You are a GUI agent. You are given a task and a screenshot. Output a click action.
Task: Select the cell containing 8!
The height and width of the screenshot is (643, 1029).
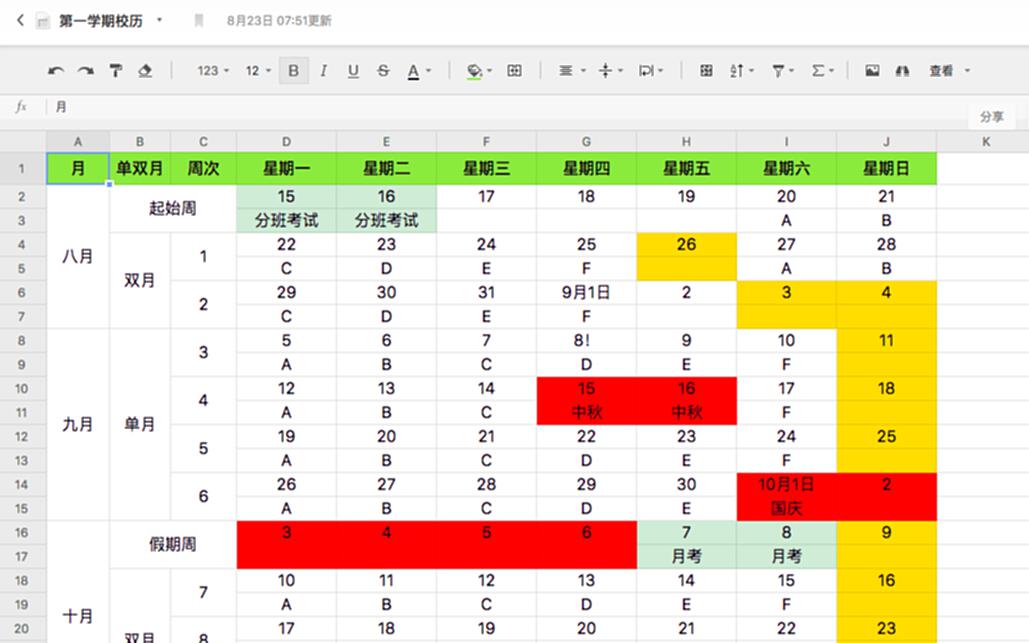586,341
